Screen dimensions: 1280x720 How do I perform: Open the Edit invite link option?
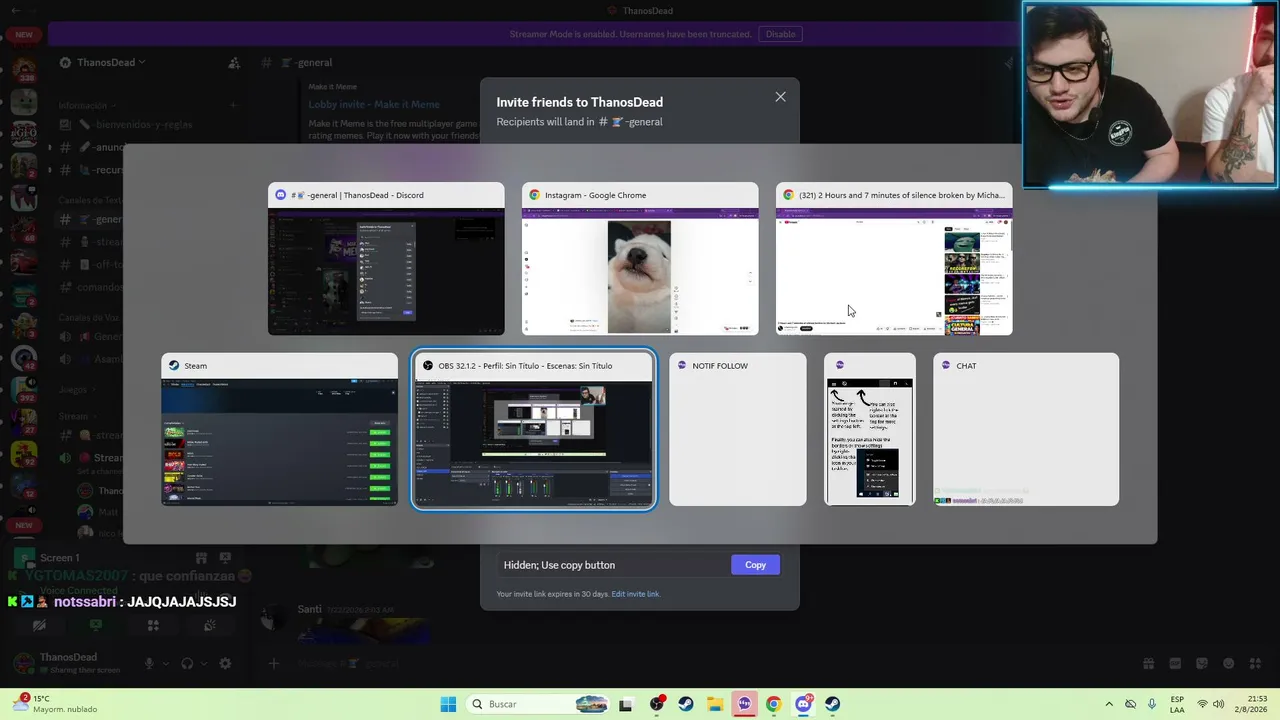tap(635, 594)
